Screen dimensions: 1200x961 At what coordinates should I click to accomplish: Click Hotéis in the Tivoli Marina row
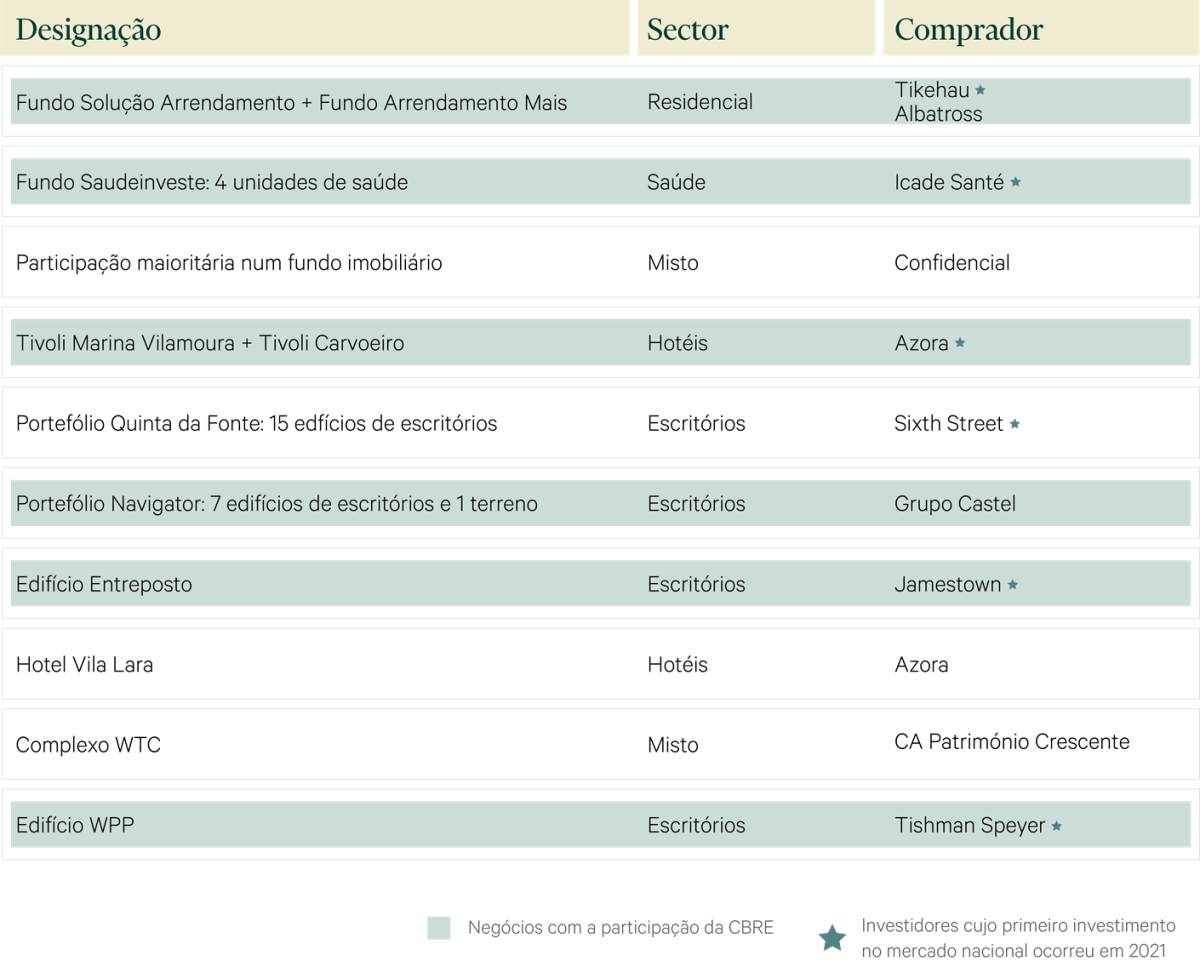[x=677, y=343]
